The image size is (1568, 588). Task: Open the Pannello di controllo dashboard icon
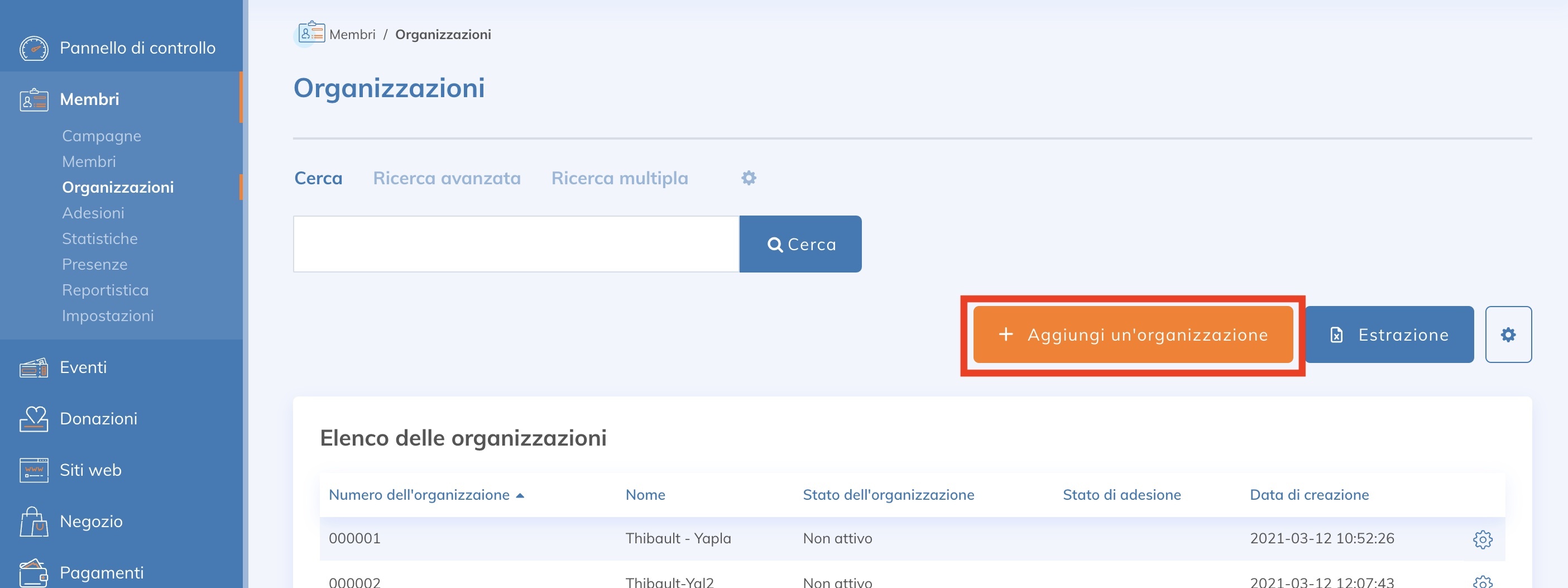(x=33, y=47)
